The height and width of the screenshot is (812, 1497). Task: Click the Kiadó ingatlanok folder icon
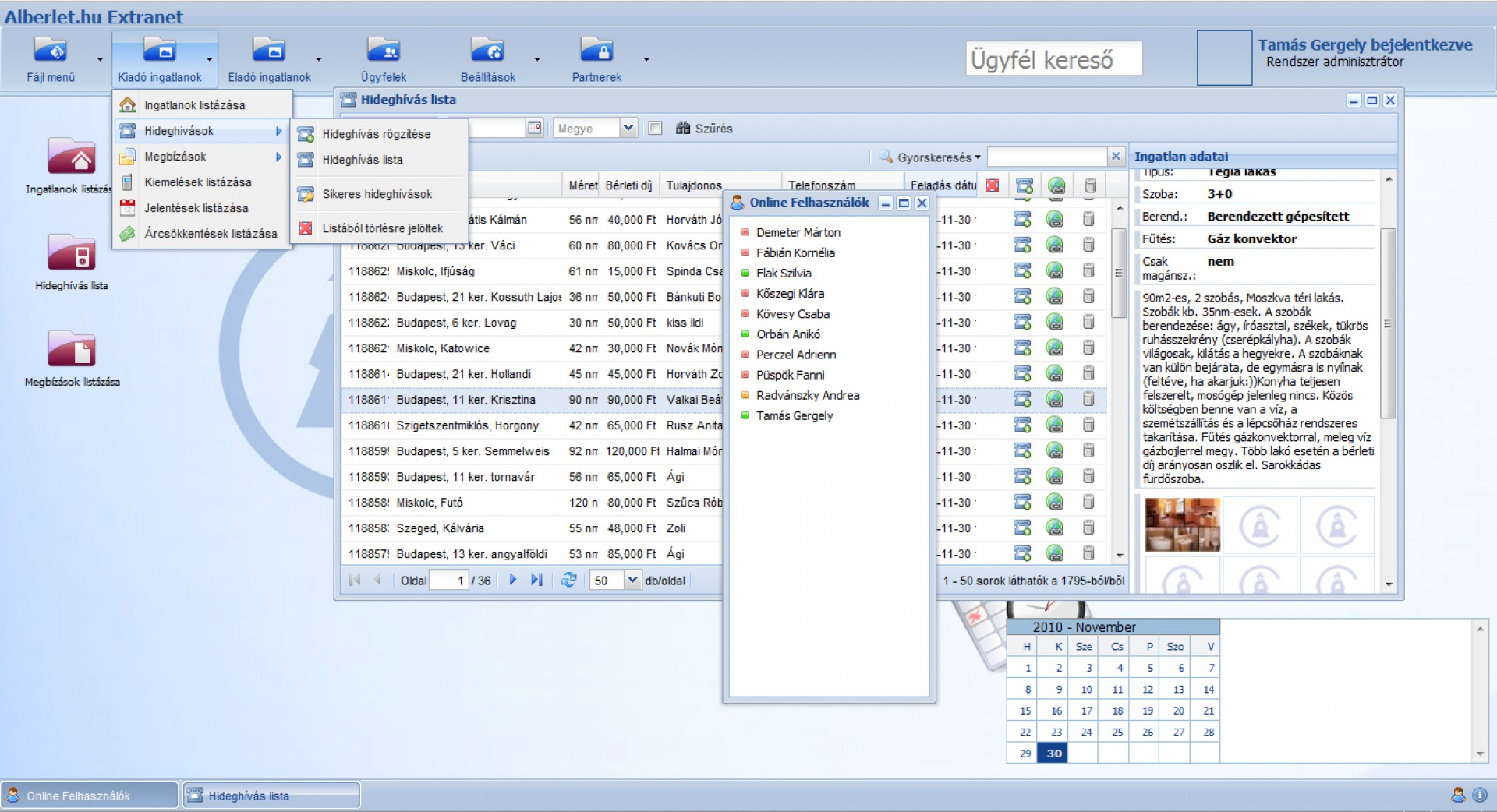160,51
